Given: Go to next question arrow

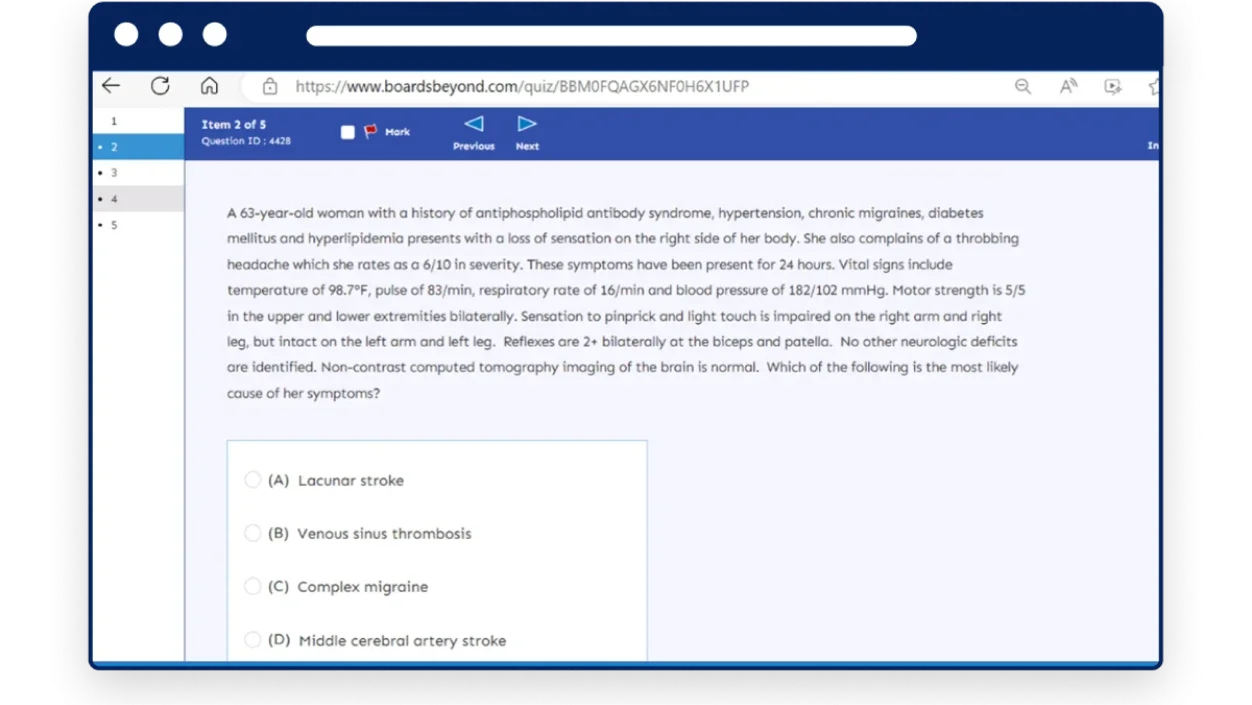Looking at the screenshot, I should pos(527,124).
